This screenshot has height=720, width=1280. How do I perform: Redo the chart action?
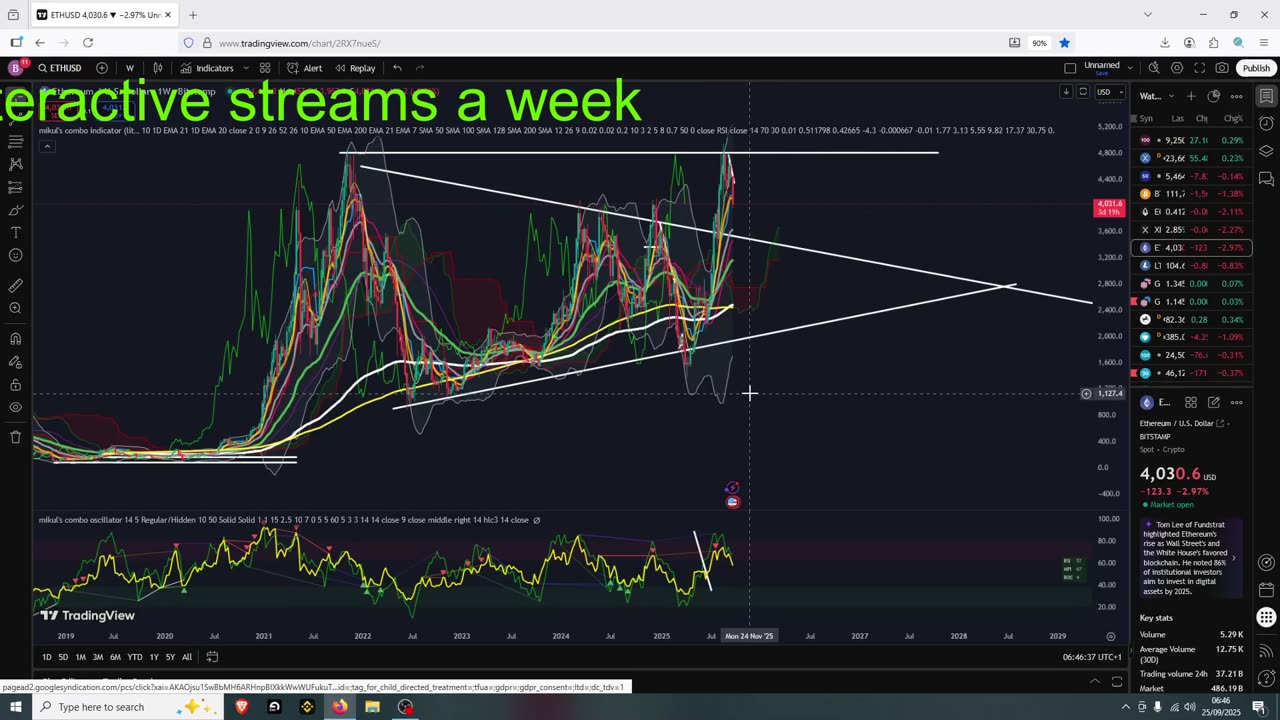click(420, 68)
